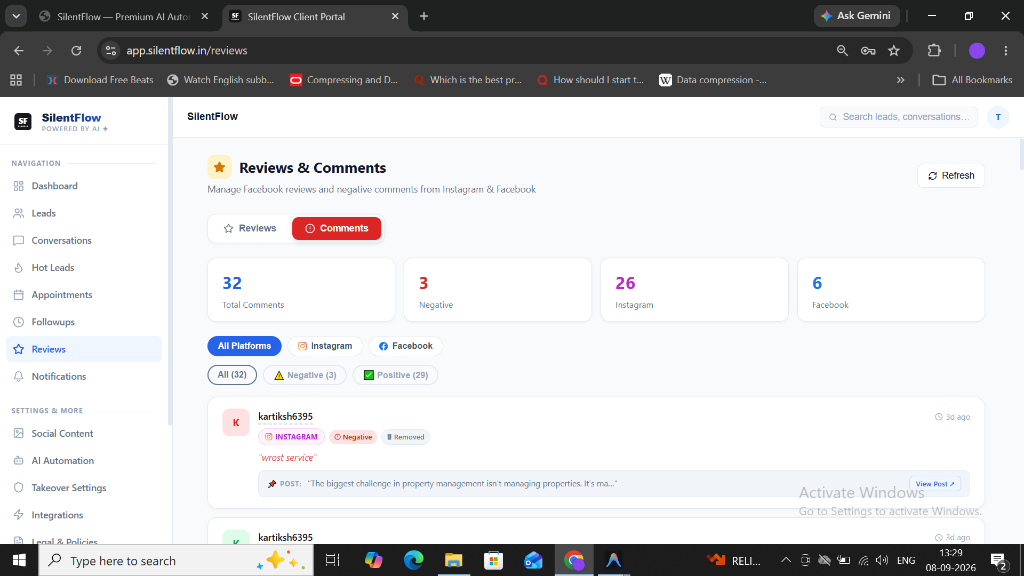
Task: Click Ask Gemini button
Action: pyautogui.click(x=856, y=16)
